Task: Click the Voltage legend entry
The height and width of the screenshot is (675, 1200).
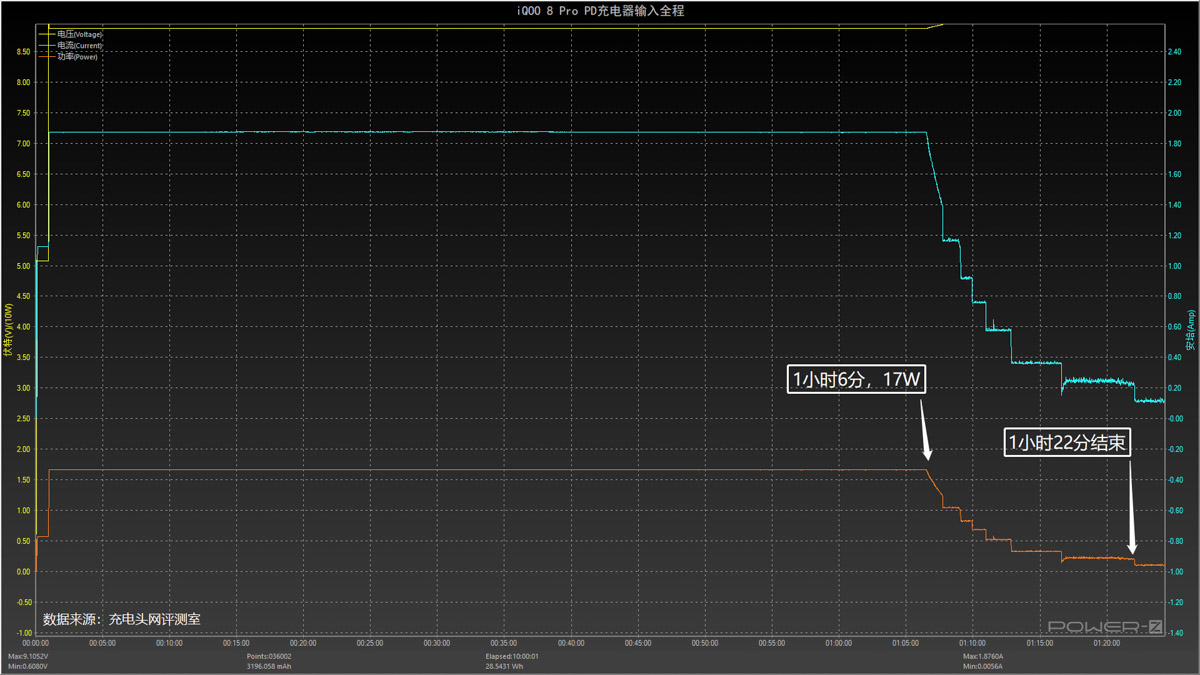Action: click(x=79, y=34)
